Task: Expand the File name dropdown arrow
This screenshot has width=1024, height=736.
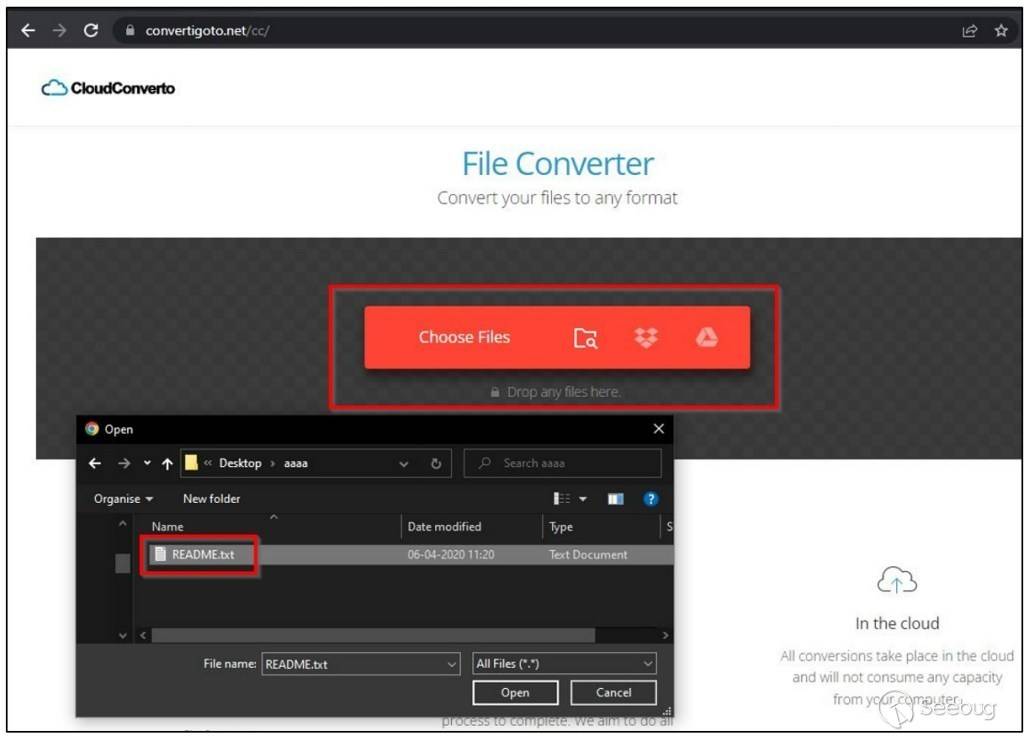Action: (452, 664)
